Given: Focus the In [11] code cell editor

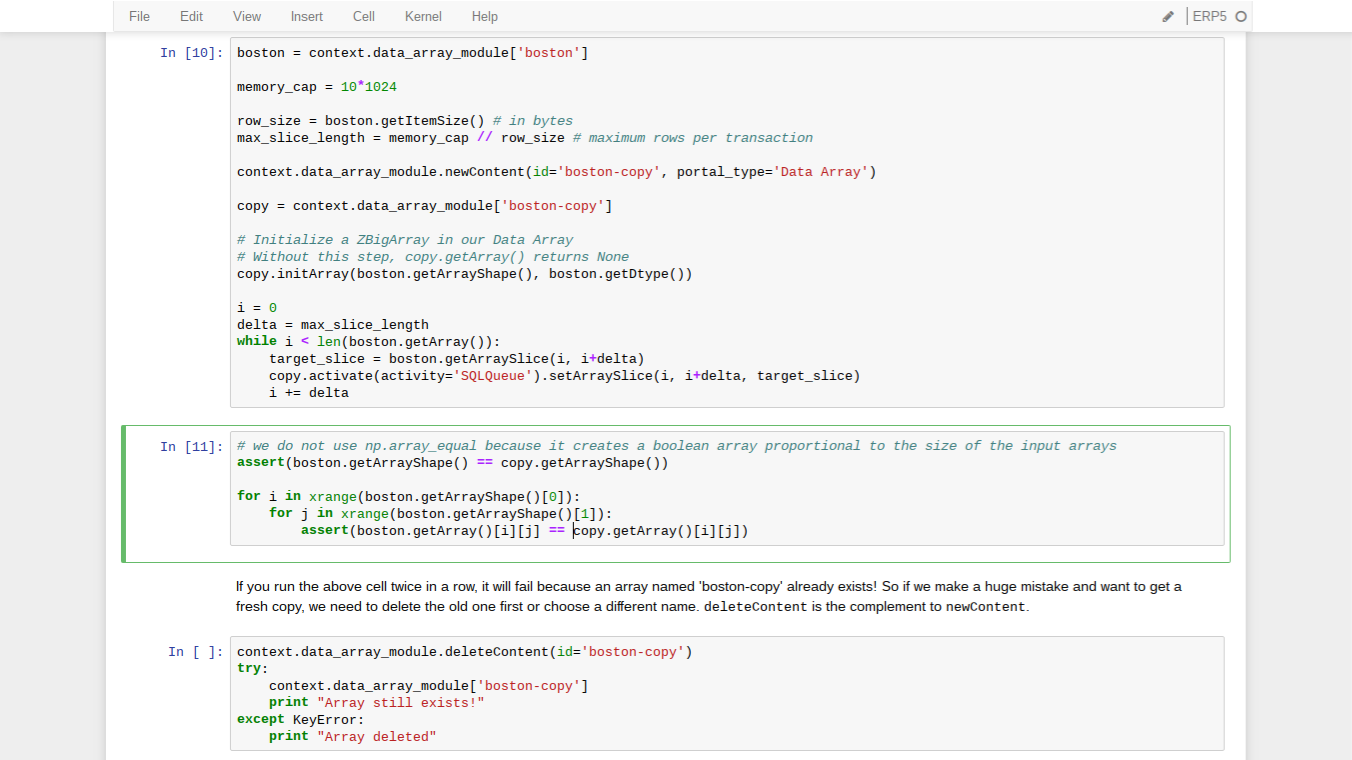Looking at the screenshot, I should click(727, 488).
